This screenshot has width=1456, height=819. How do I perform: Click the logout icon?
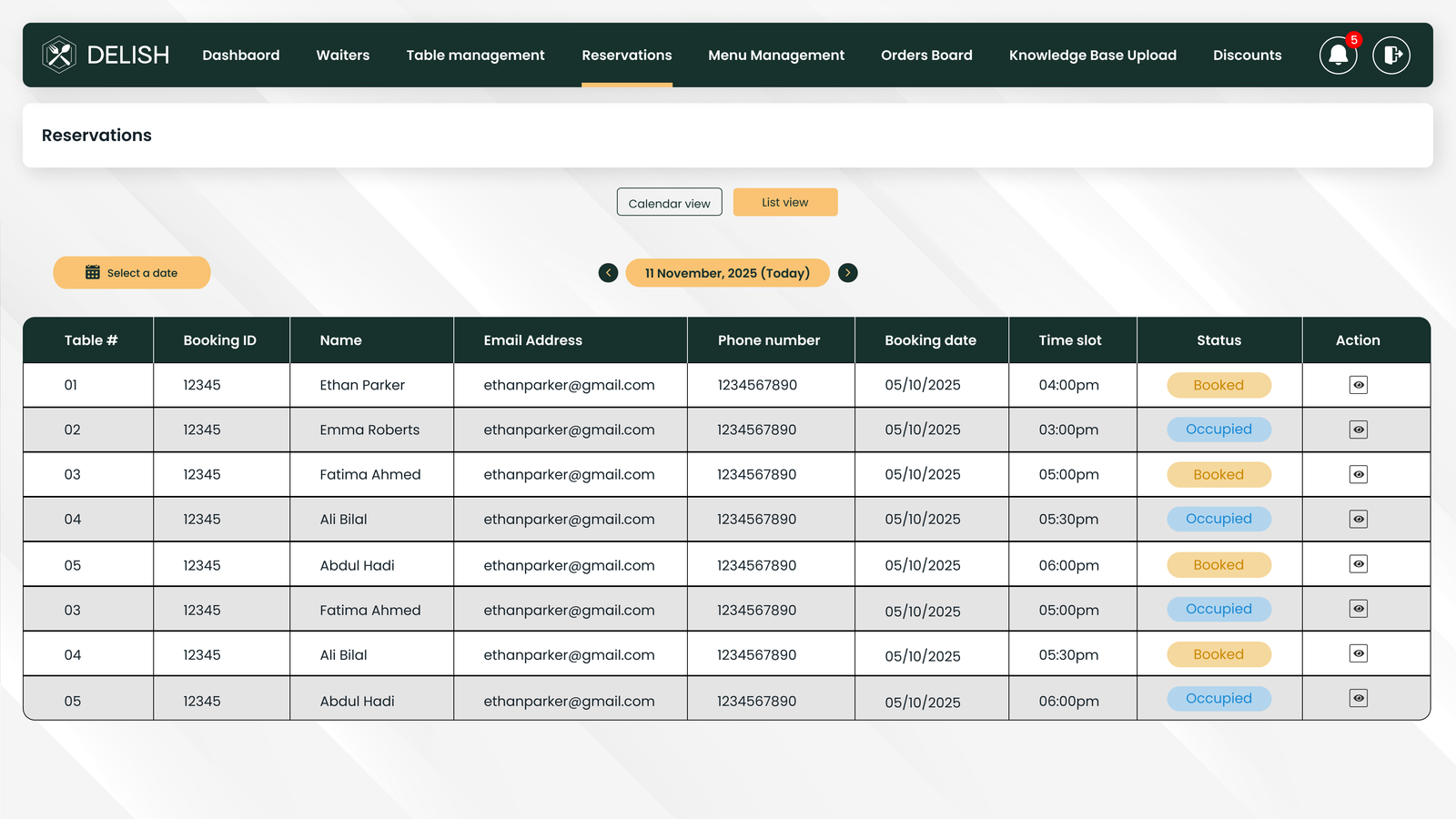(1391, 55)
